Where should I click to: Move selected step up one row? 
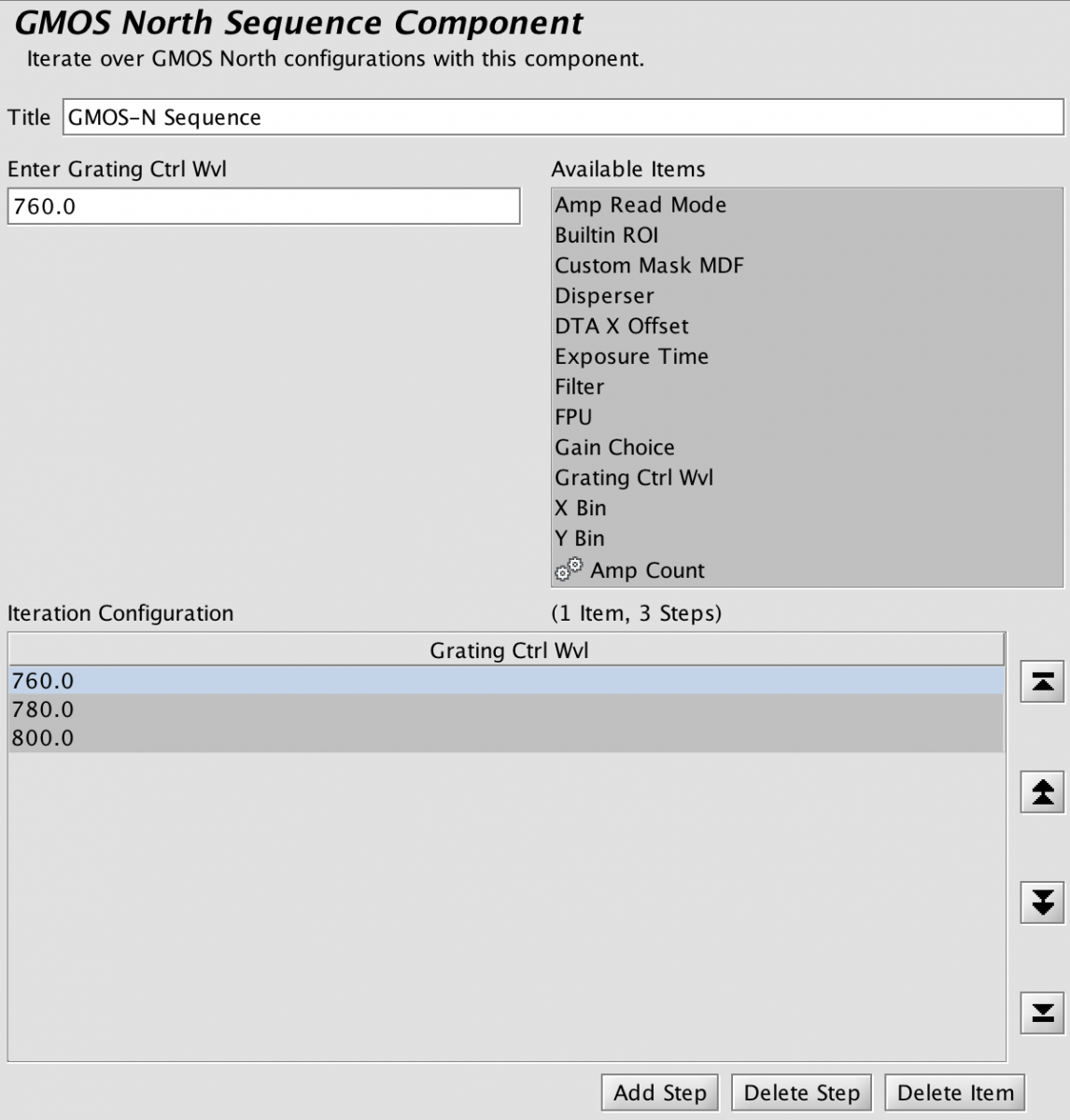[1042, 792]
